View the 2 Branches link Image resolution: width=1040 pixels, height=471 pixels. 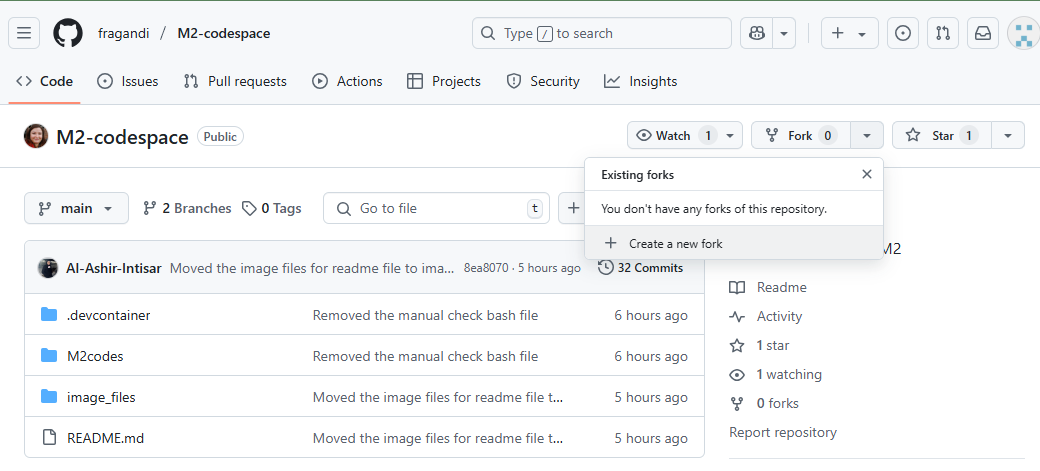pos(187,208)
